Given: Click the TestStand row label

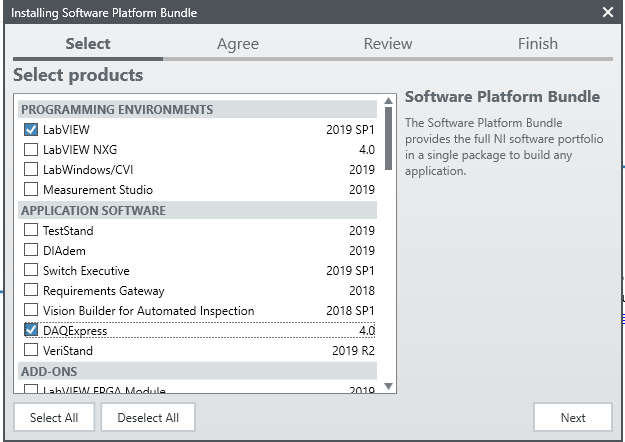Looking at the screenshot, I should pos(68,231).
